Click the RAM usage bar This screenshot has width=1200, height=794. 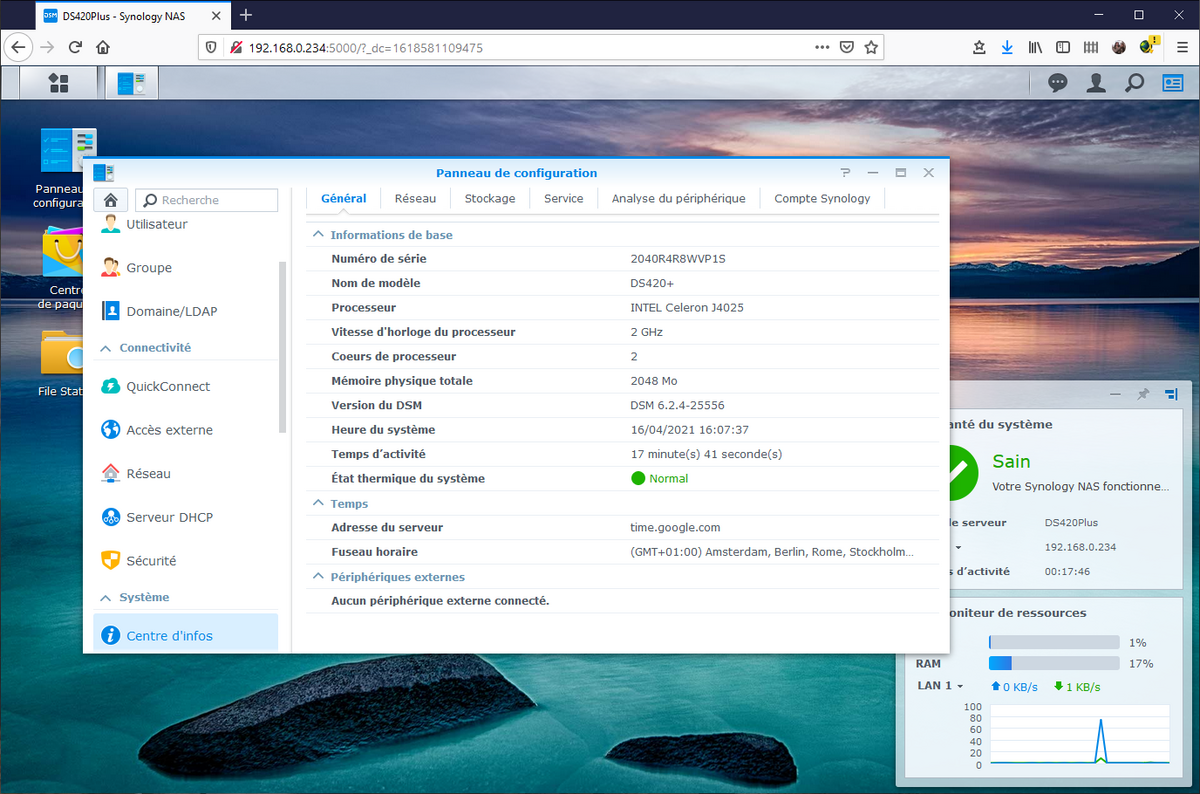point(1054,663)
